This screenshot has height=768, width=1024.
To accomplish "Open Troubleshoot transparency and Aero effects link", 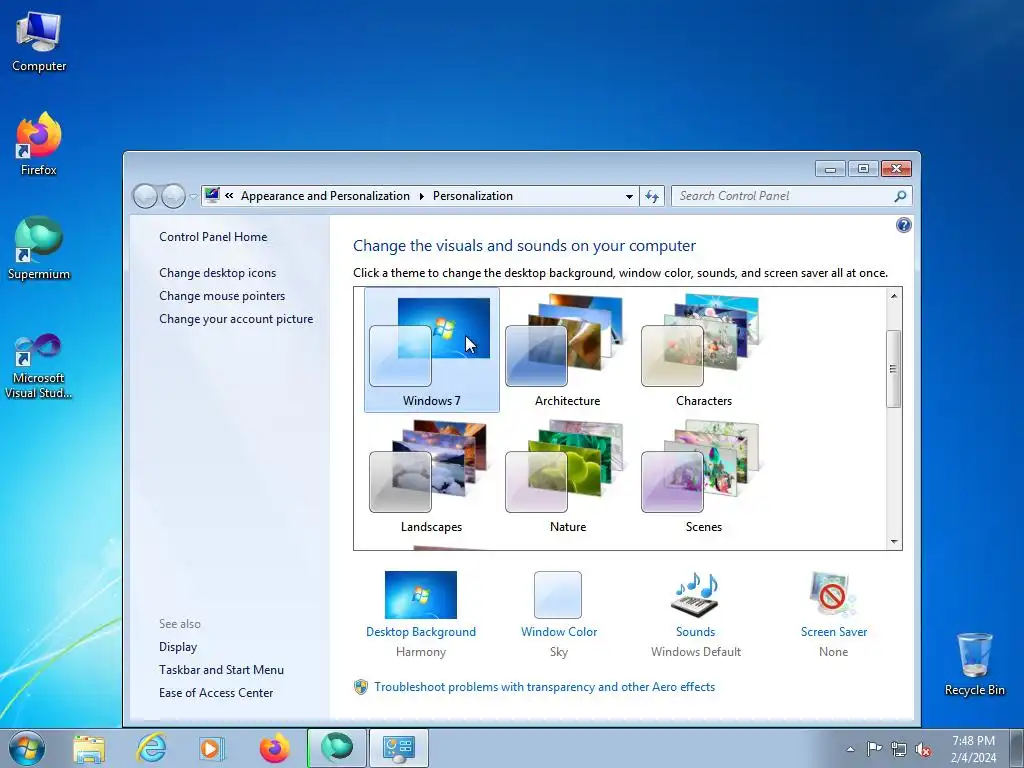I will 544,687.
